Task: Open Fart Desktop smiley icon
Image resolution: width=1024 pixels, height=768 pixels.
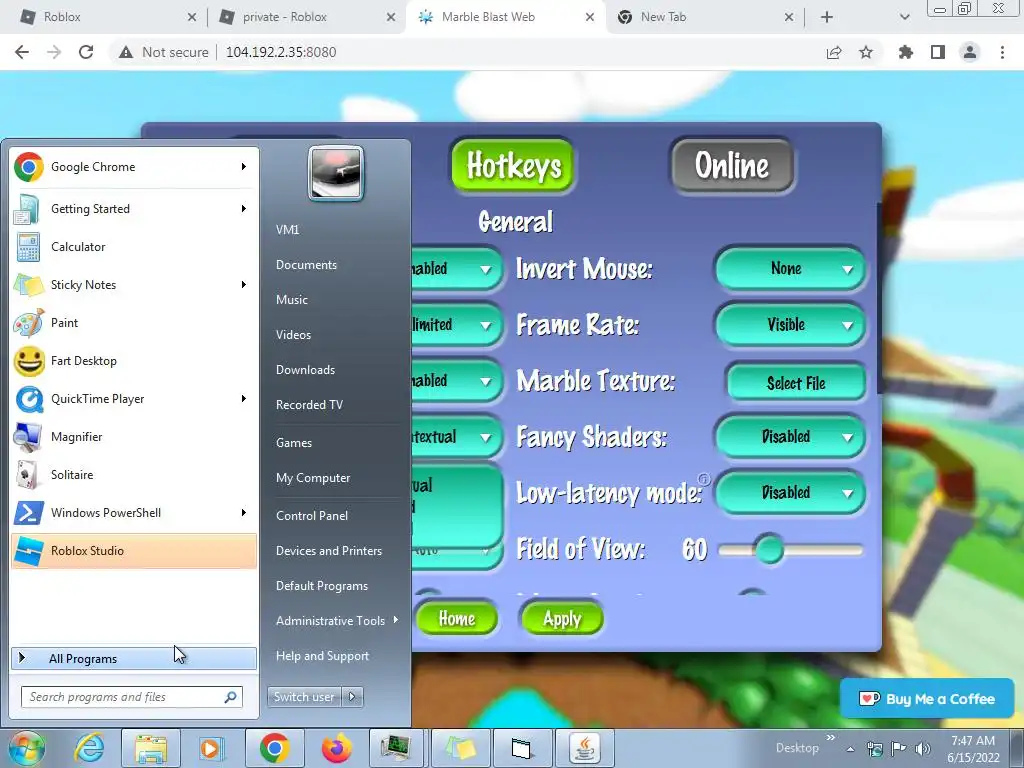Action: (x=29, y=361)
